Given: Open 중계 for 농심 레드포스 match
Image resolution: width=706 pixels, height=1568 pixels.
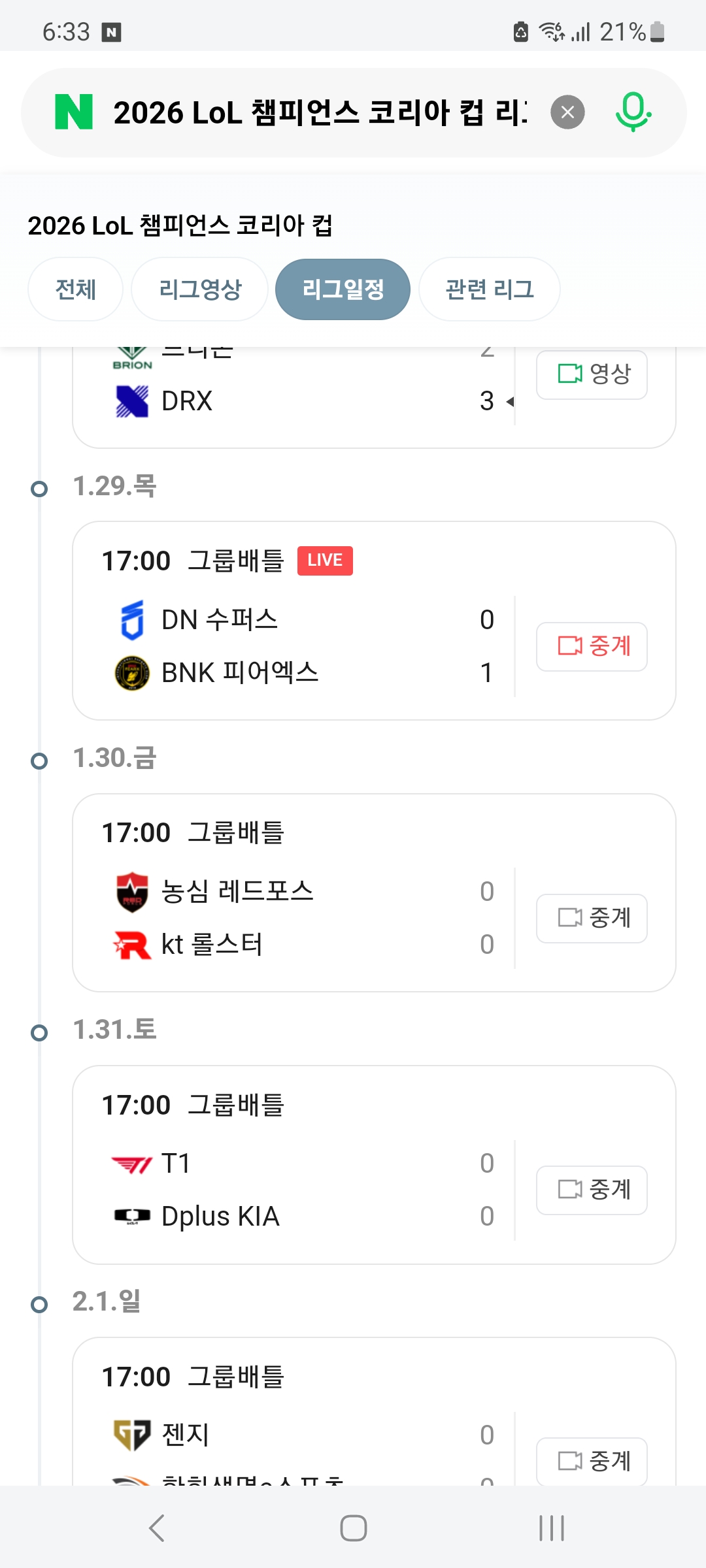Looking at the screenshot, I should click(592, 918).
